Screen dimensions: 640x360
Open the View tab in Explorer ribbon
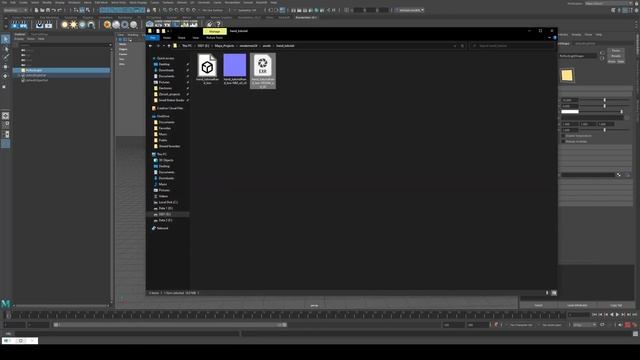click(196, 38)
